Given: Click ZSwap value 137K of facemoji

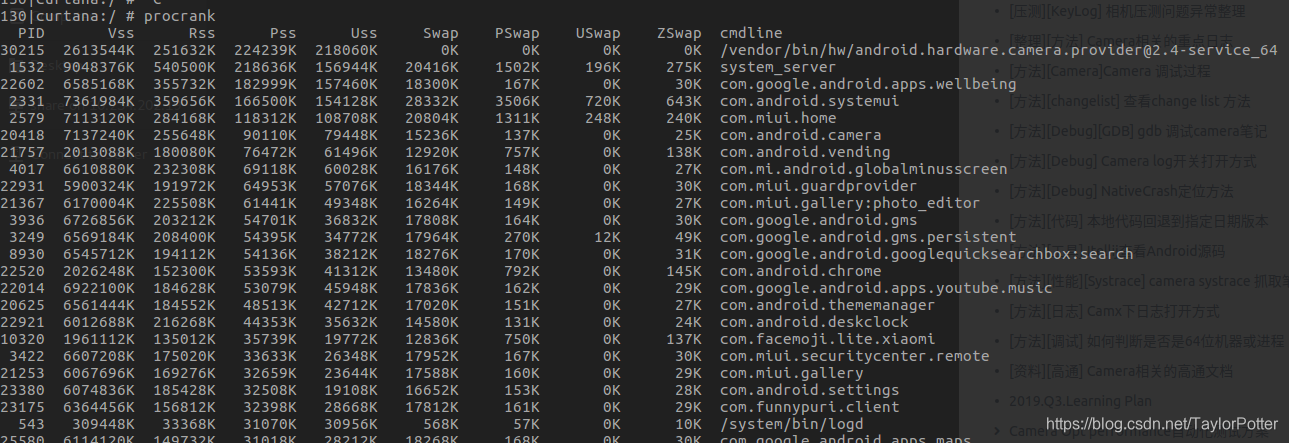Looking at the screenshot, I should [685, 339].
